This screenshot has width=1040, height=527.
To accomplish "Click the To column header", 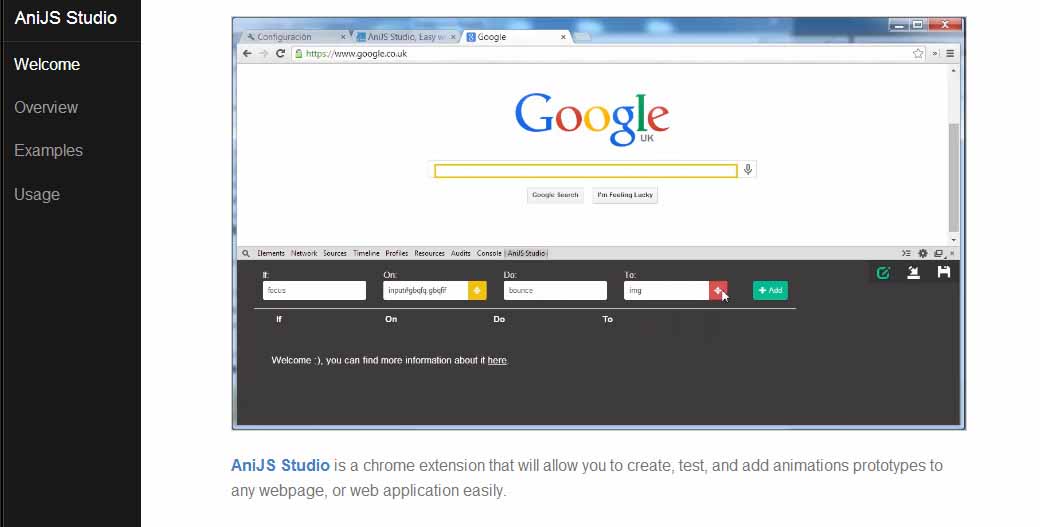I will (x=608, y=320).
